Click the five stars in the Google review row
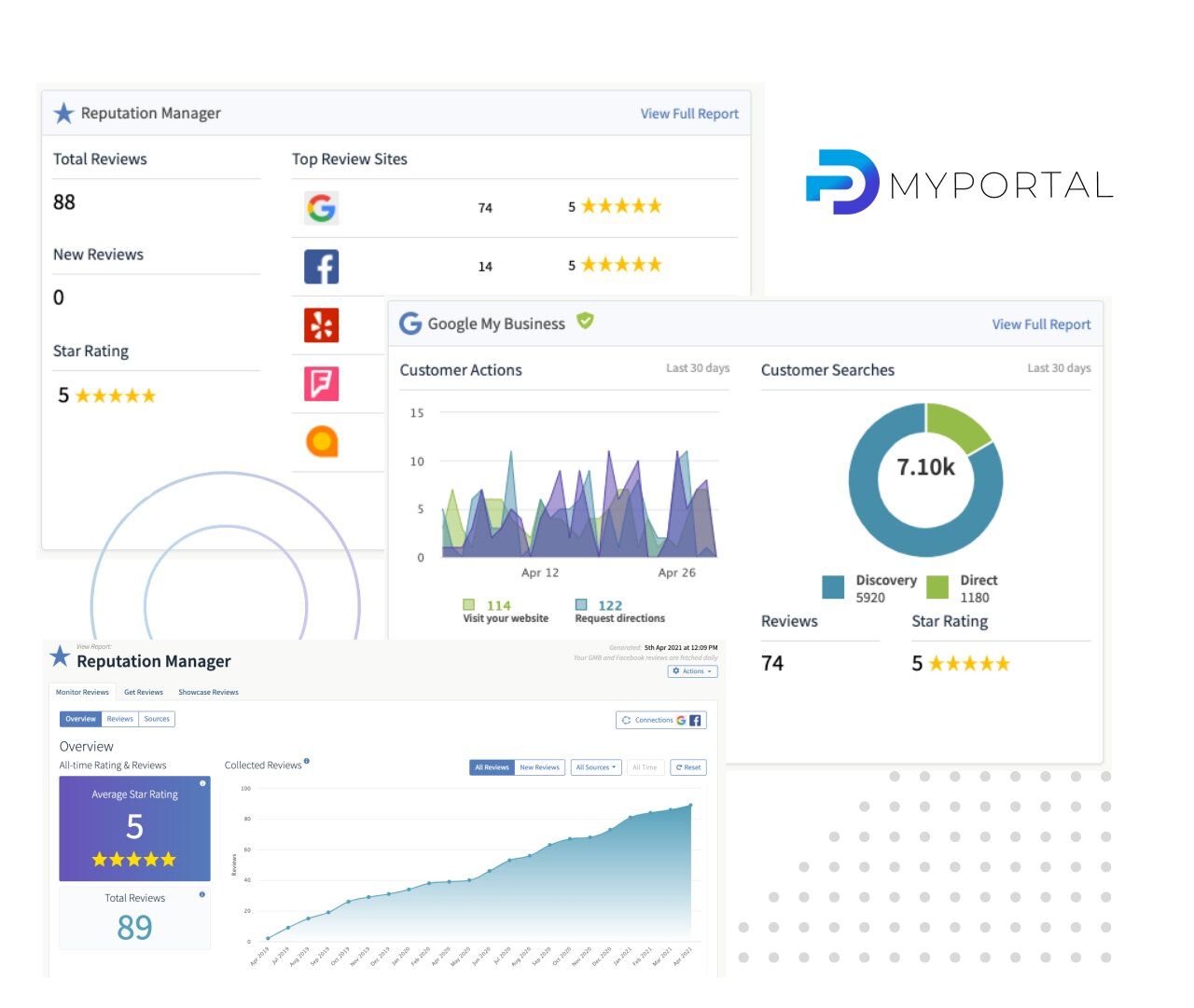This screenshot has width=1194, height=1008. tap(621, 206)
